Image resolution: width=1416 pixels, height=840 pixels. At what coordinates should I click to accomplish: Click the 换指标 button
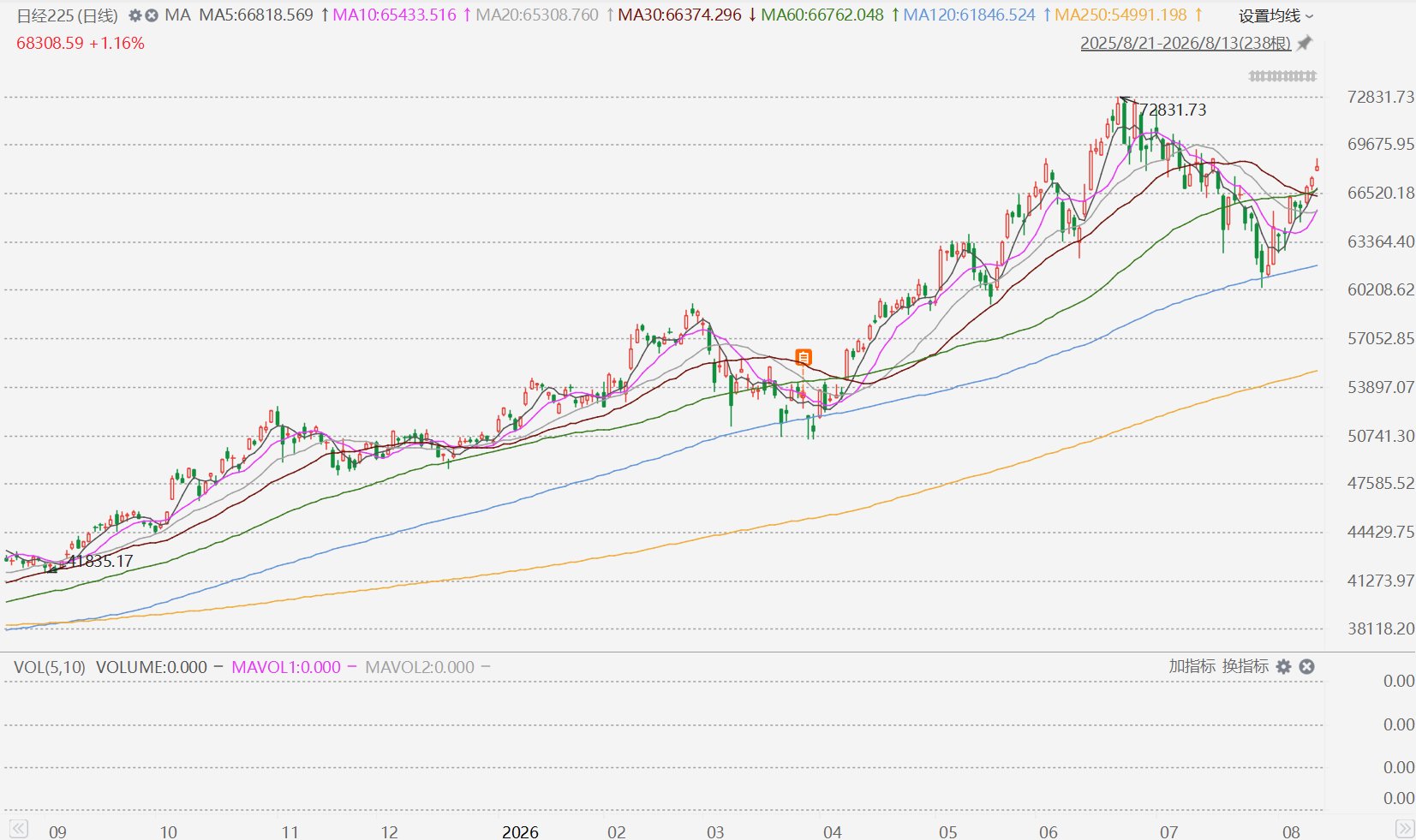click(x=1246, y=666)
